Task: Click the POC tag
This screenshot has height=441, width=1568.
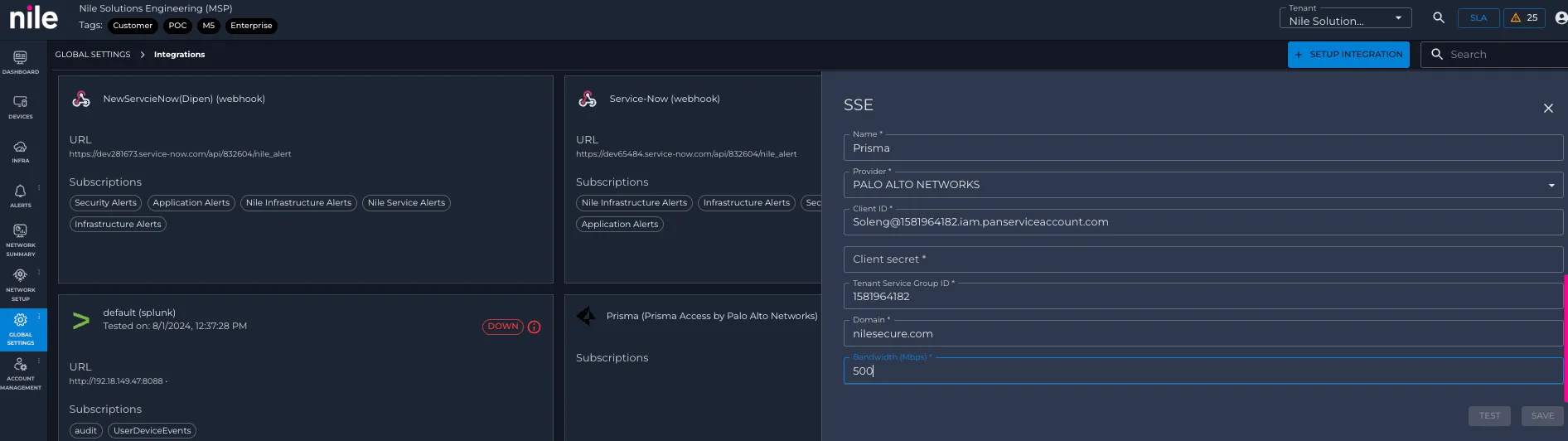Action: point(177,26)
